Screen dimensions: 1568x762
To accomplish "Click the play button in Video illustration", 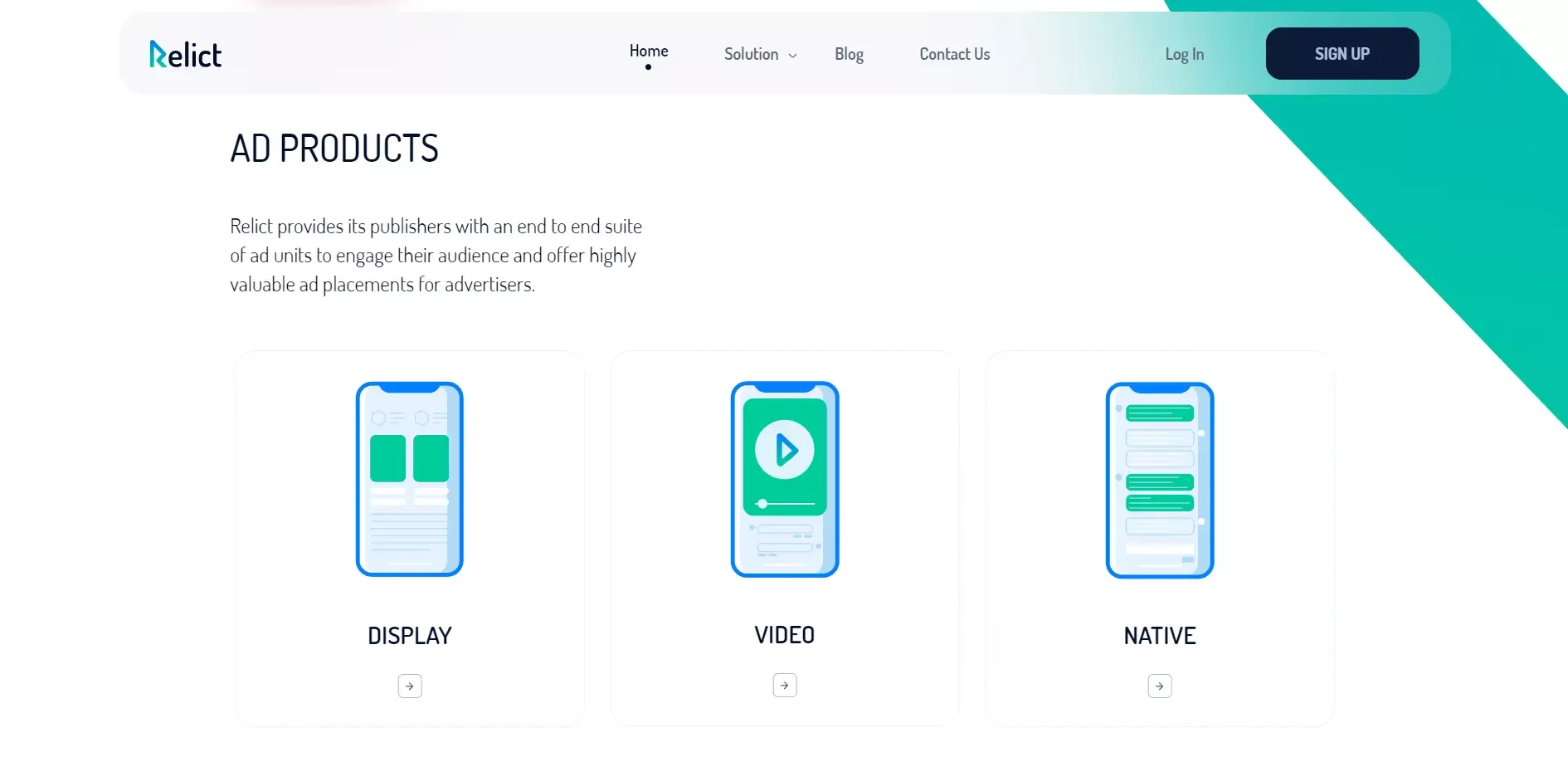I will pyautogui.click(x=785, y=450).
